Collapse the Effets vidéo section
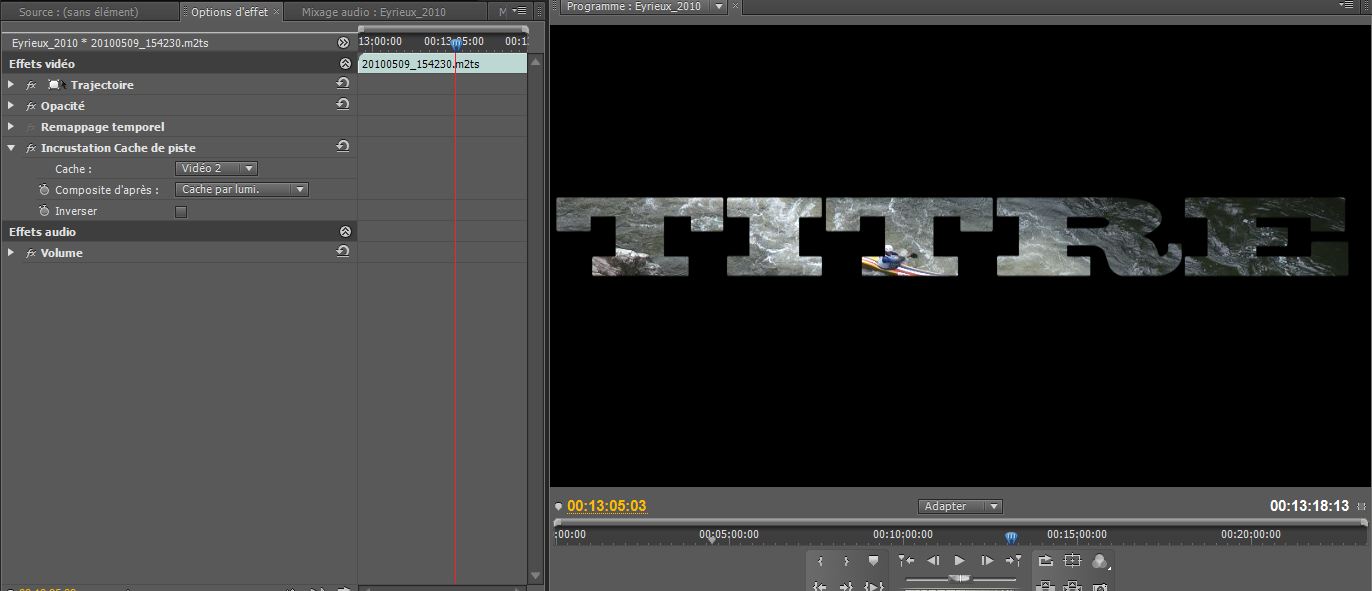Screen dimensions: 1372x591 tap(345, 64)
